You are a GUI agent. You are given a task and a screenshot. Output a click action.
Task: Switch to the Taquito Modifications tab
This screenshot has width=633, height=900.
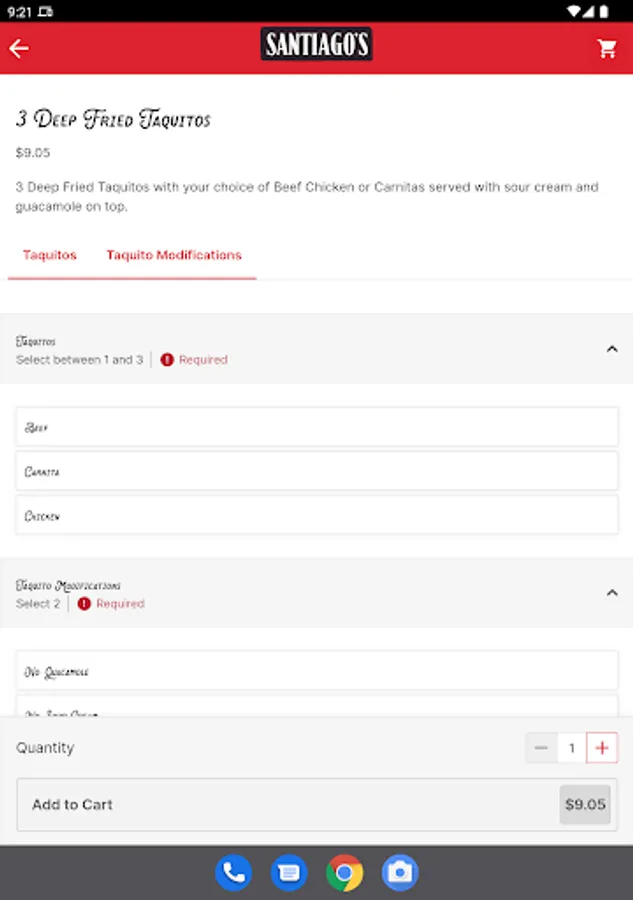[174, 255]
